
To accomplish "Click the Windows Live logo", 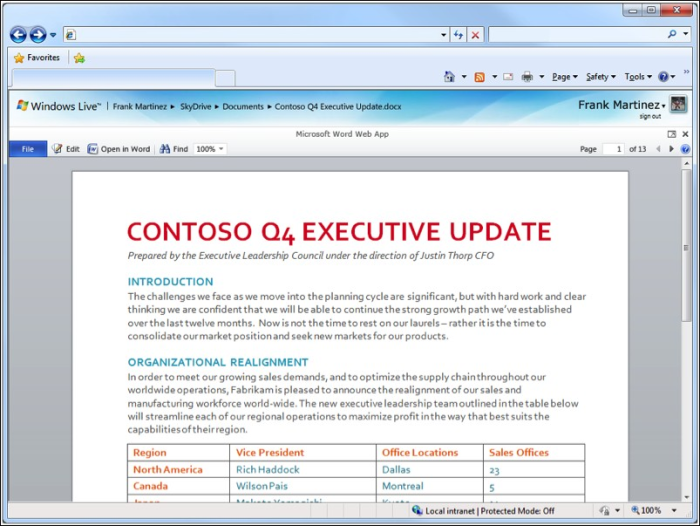I will coord(58,106).
